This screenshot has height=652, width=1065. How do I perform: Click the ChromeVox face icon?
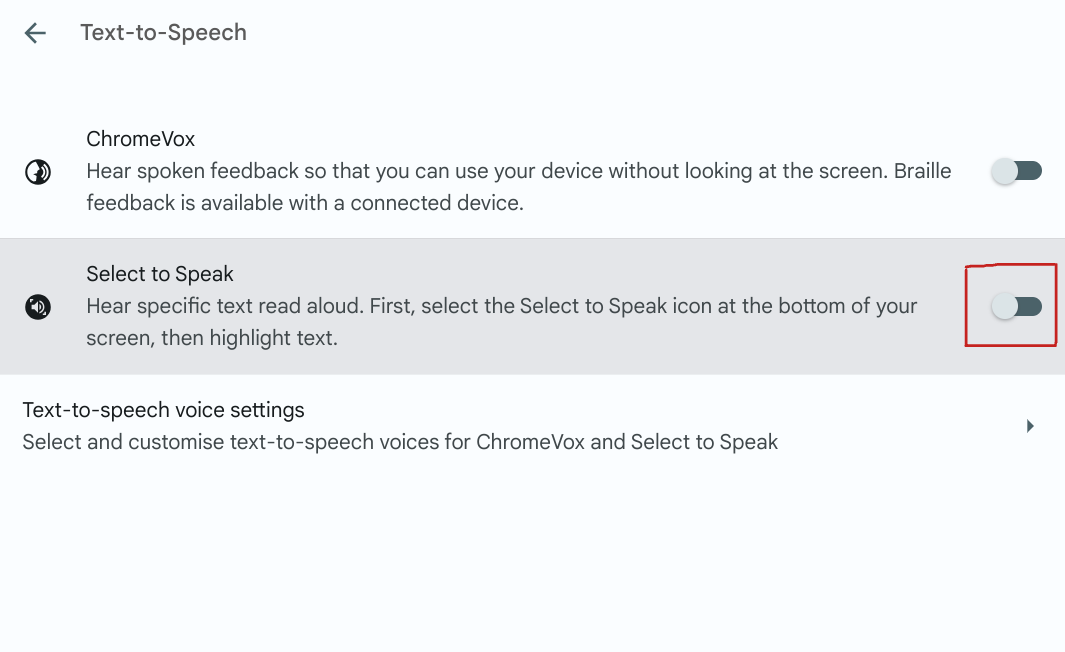(38, 173)
